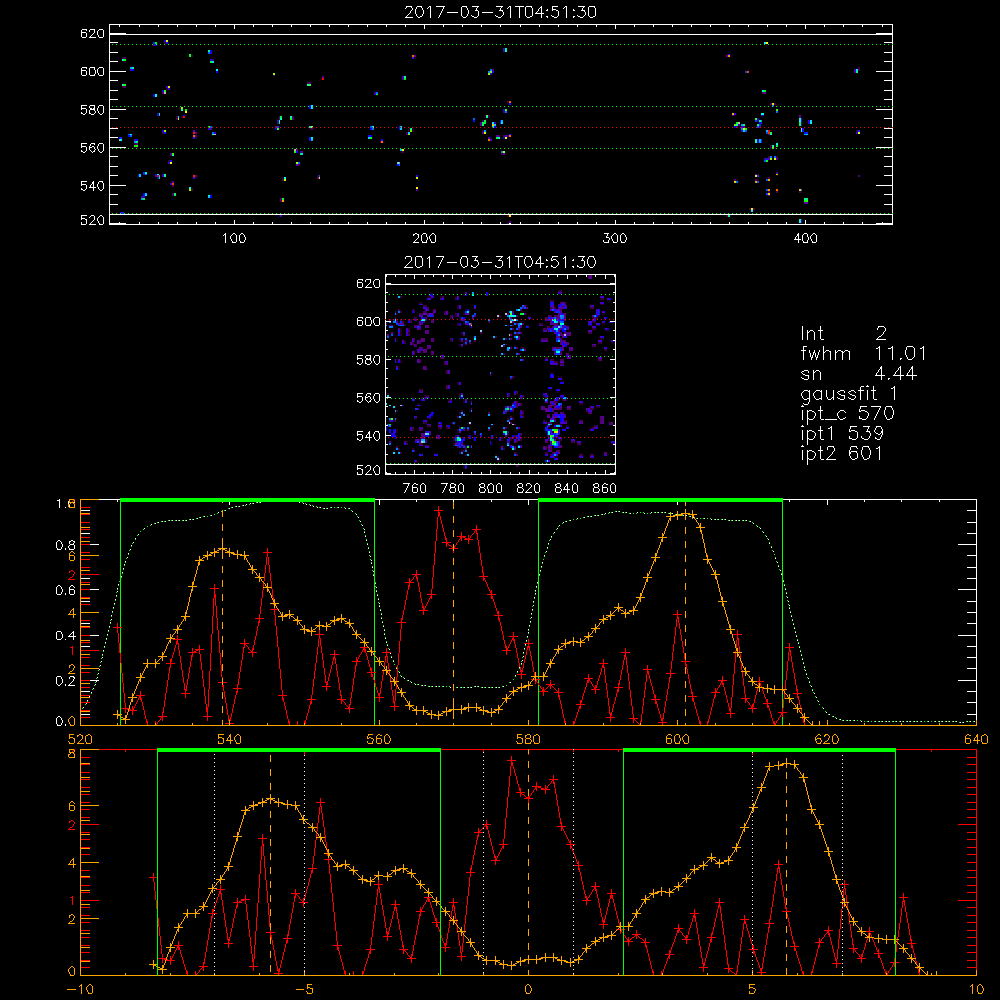Click the top panel title 2017-03-31T04:51:30
The width and height of the screenshot is (1000, 1000).
(x=501, y=12)
